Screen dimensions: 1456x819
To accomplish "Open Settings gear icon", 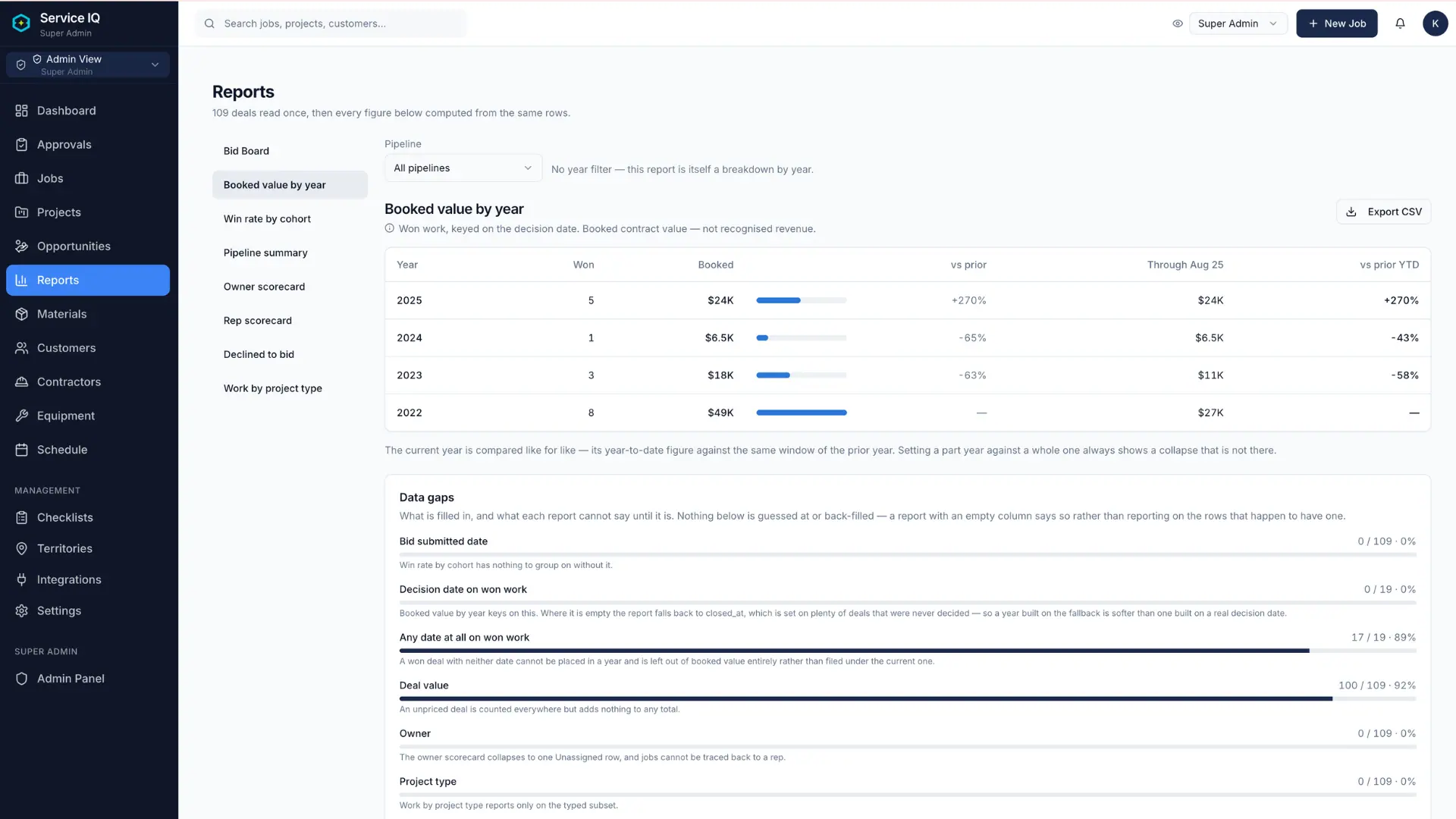I will click(21, 610).
